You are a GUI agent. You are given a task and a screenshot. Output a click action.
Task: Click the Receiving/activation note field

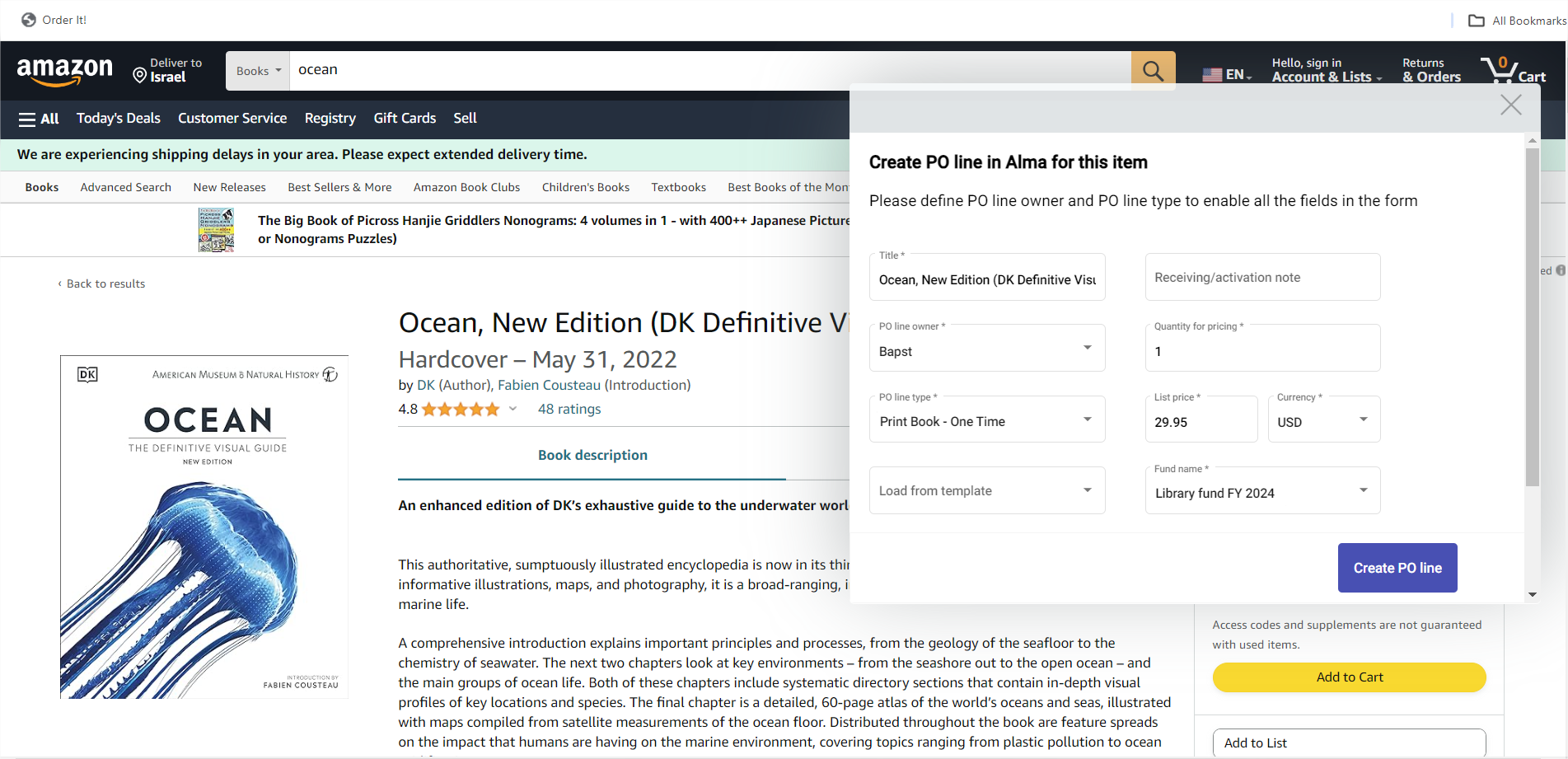(x=1262, y=277)
